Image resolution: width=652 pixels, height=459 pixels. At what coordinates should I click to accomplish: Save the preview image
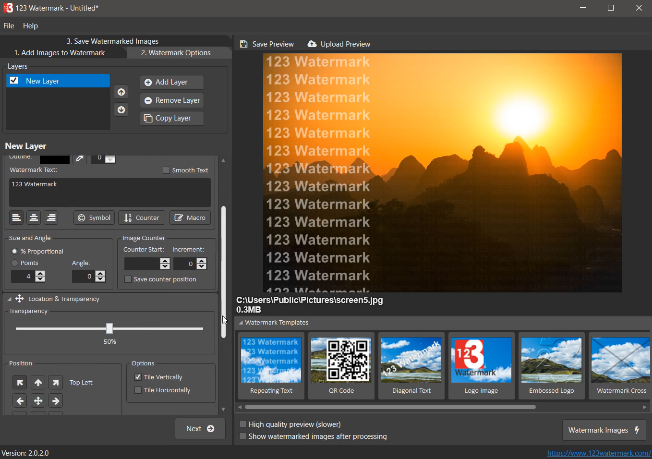click(267, 44)
